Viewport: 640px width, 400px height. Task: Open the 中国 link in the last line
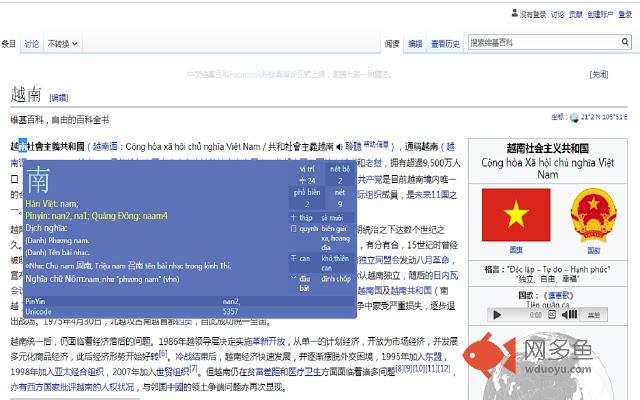[x=175, y=387]
